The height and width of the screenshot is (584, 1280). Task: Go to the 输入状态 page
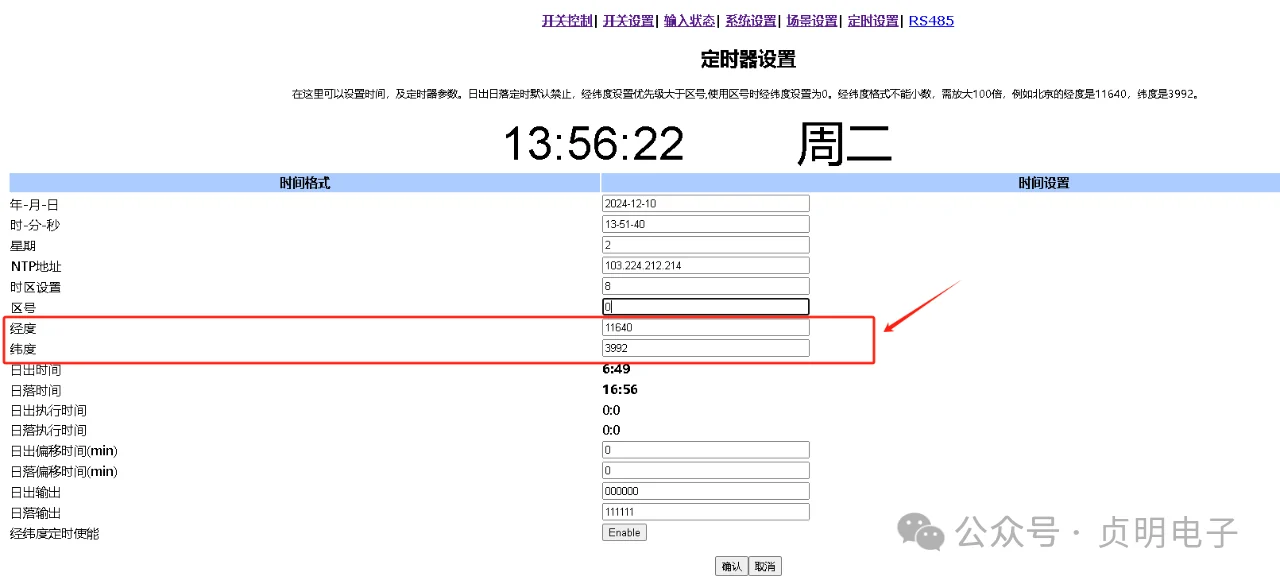(x=689, y=20)
